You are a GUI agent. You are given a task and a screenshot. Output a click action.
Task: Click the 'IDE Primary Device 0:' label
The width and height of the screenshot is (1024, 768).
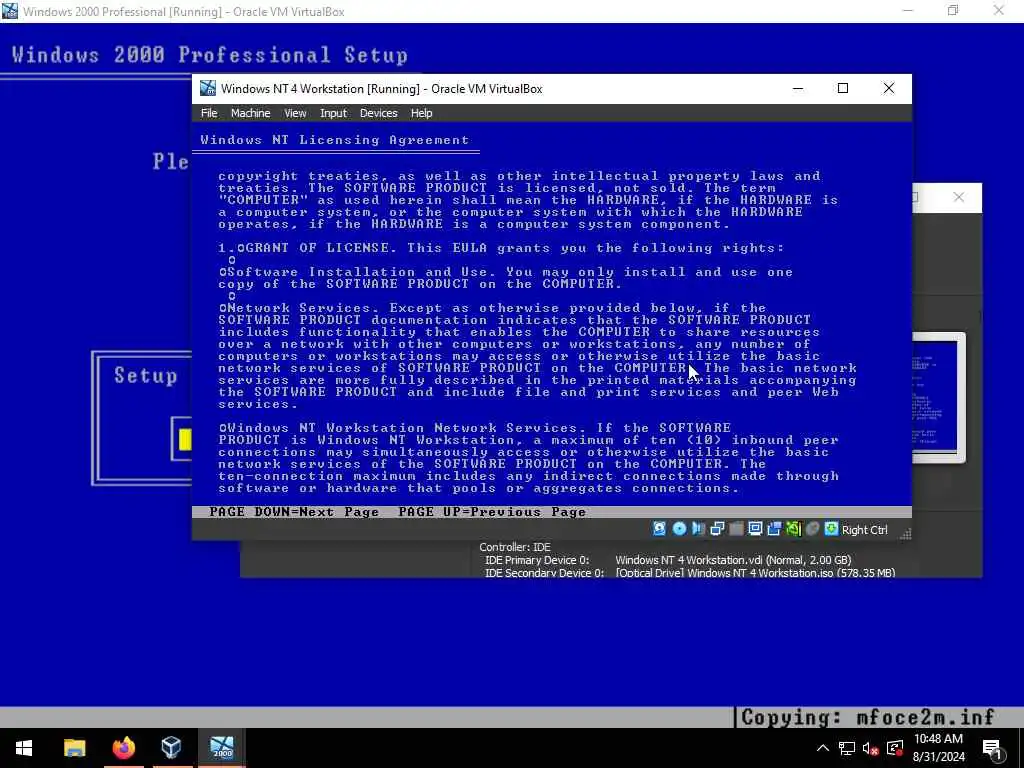[537, 560]
